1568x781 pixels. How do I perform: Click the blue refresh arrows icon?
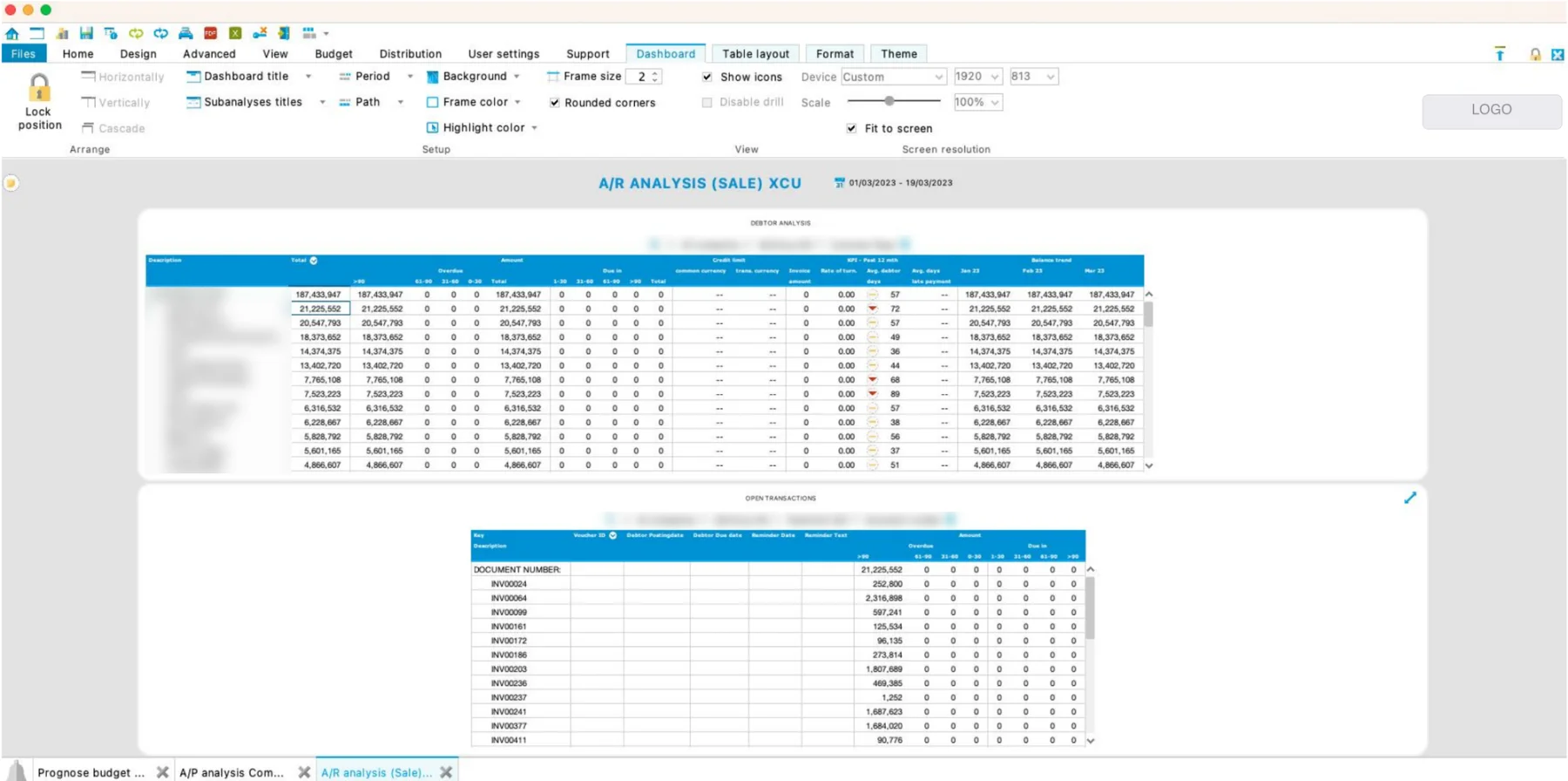[161, 33]
